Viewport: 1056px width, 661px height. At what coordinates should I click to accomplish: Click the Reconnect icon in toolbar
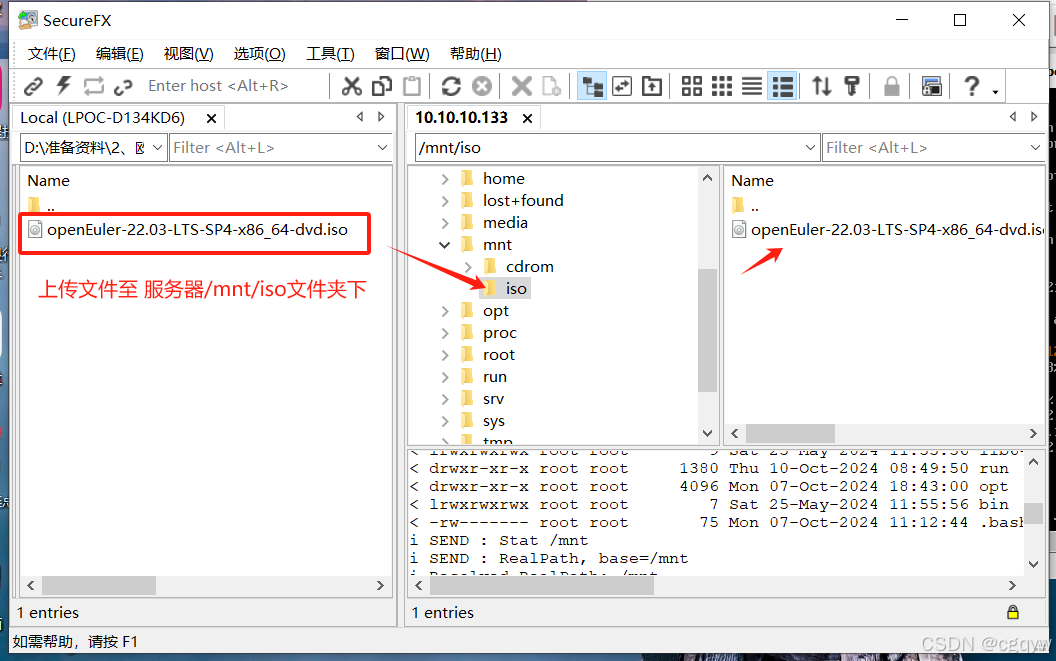pyautogui.click(x=94, y=86)
